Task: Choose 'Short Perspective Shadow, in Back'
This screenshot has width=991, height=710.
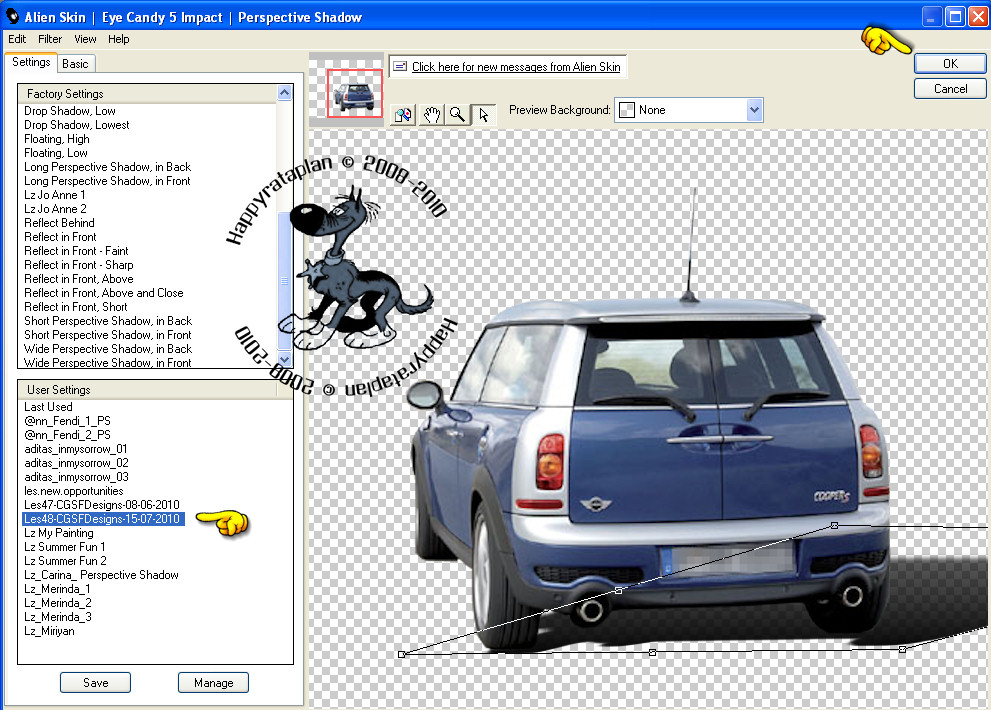Action: pos(108,321)
